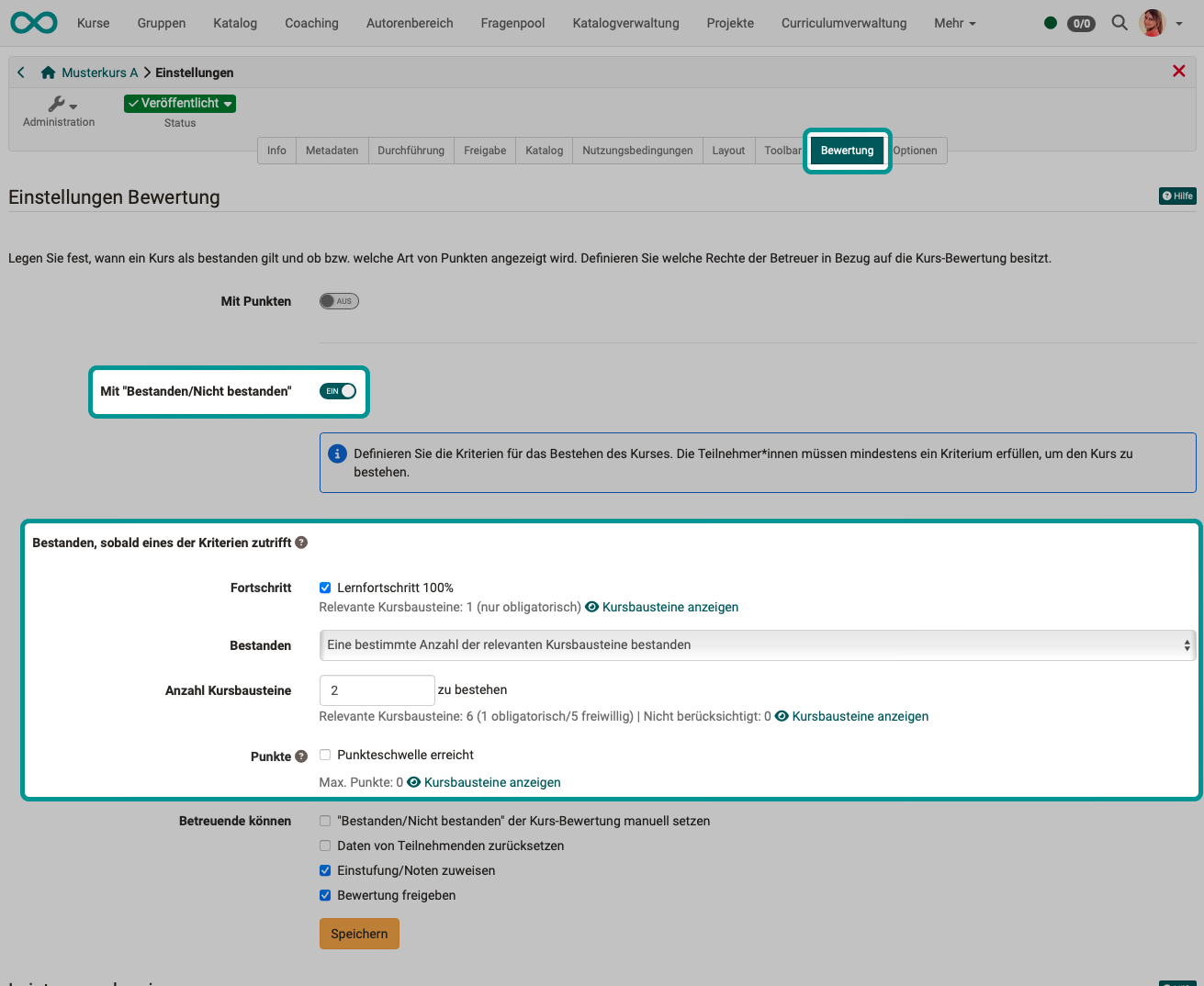1204x986 pixels.
Task: Click the Hilfe badge at top right
Action: tap(1177, 196)
